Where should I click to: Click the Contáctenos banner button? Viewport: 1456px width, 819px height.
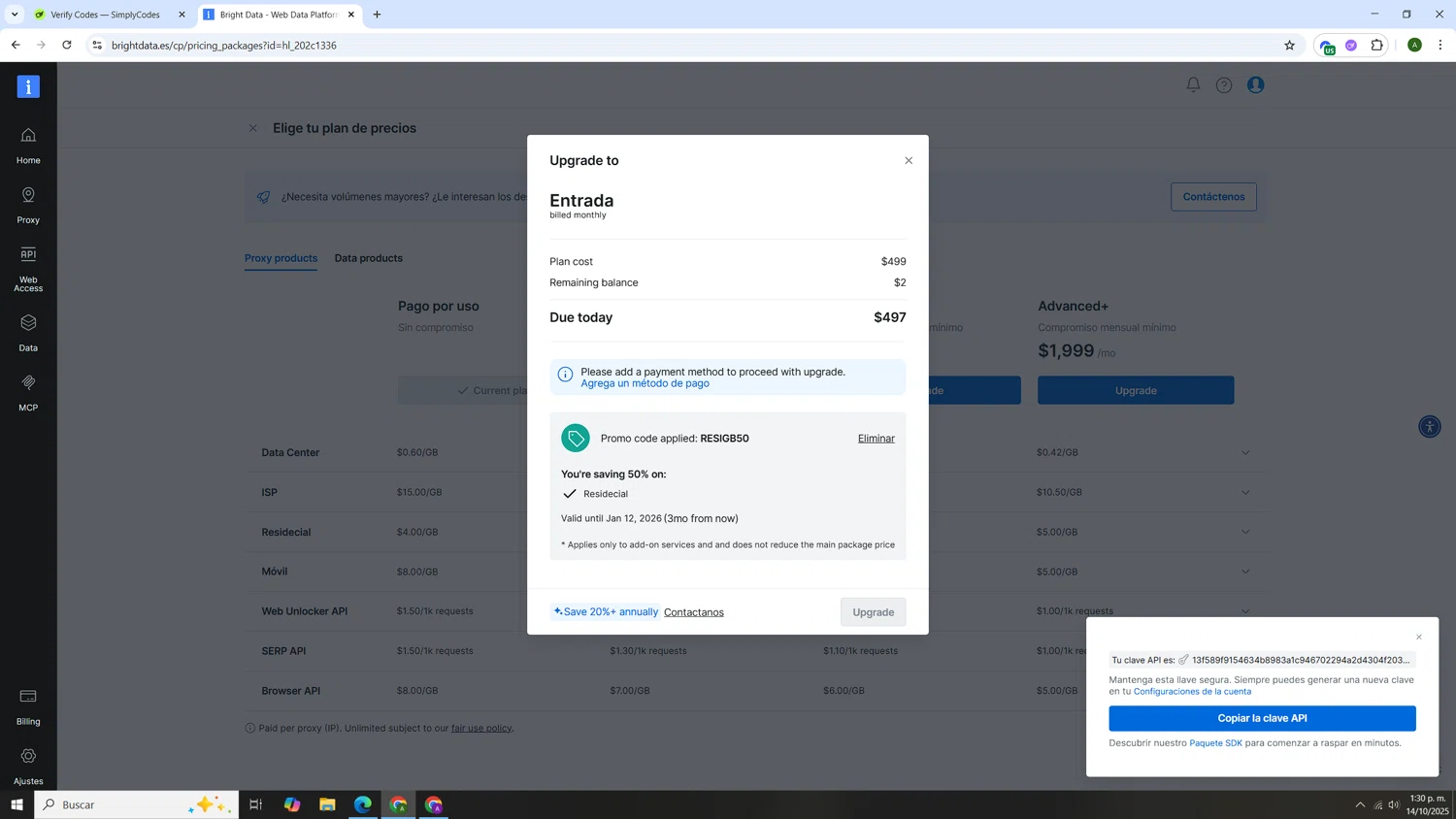pos(1213,197)
